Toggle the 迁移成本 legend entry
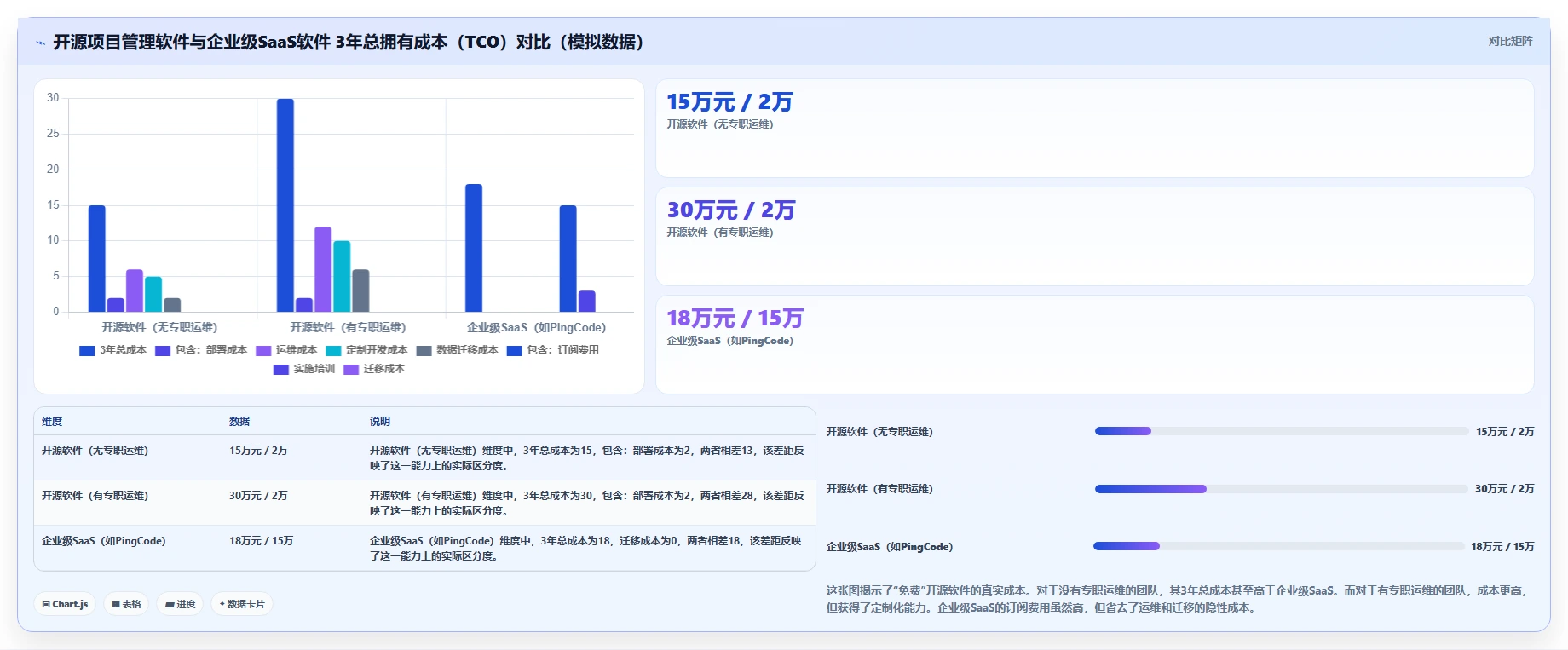 [374, 369]
